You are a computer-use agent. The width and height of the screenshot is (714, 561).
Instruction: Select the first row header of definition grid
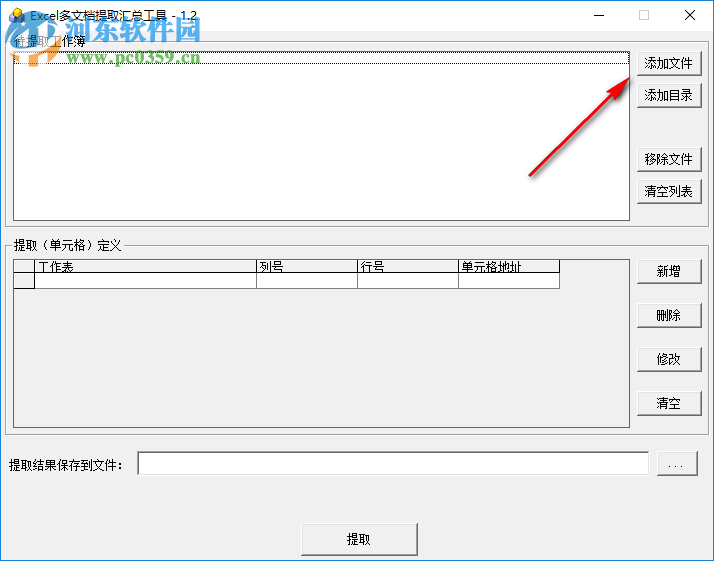[24, 280]
